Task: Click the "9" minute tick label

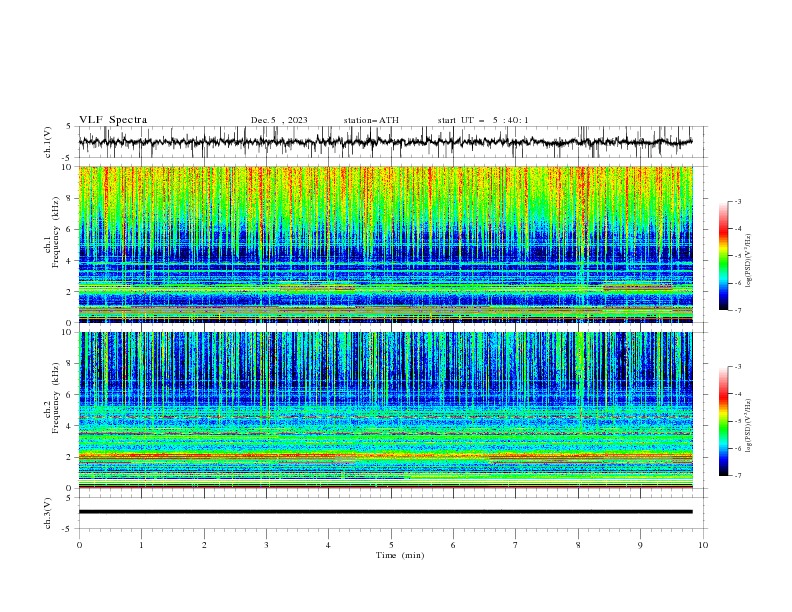Action: pos(640,545)
